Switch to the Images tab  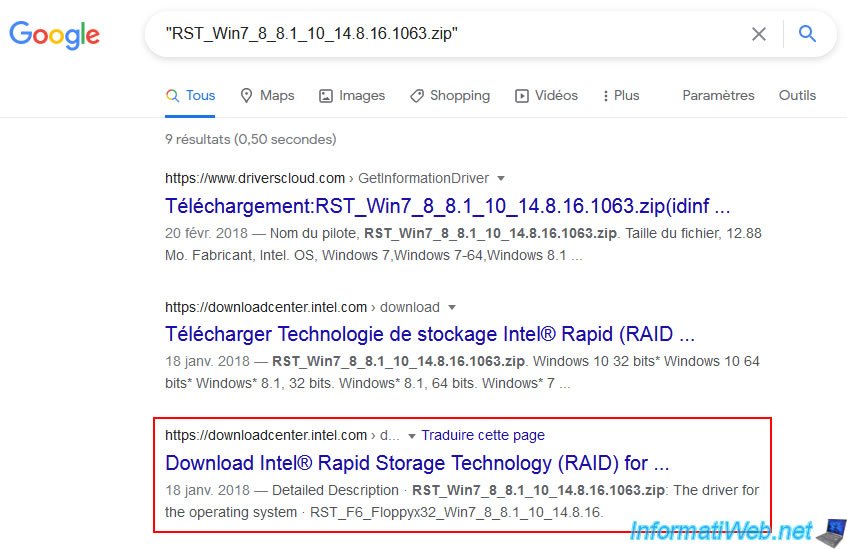(x=352, y=96)
